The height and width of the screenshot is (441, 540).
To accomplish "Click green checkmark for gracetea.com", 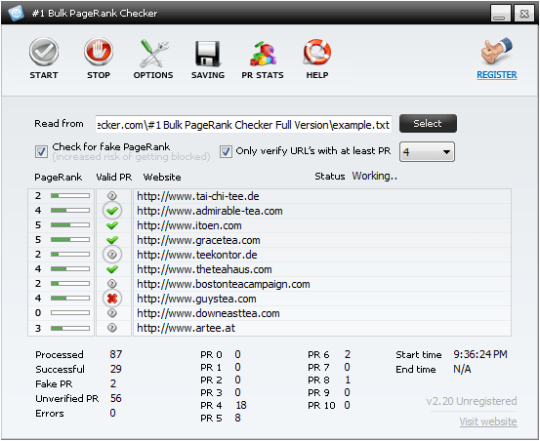I will pyautogui.click(x=112, y=240).
